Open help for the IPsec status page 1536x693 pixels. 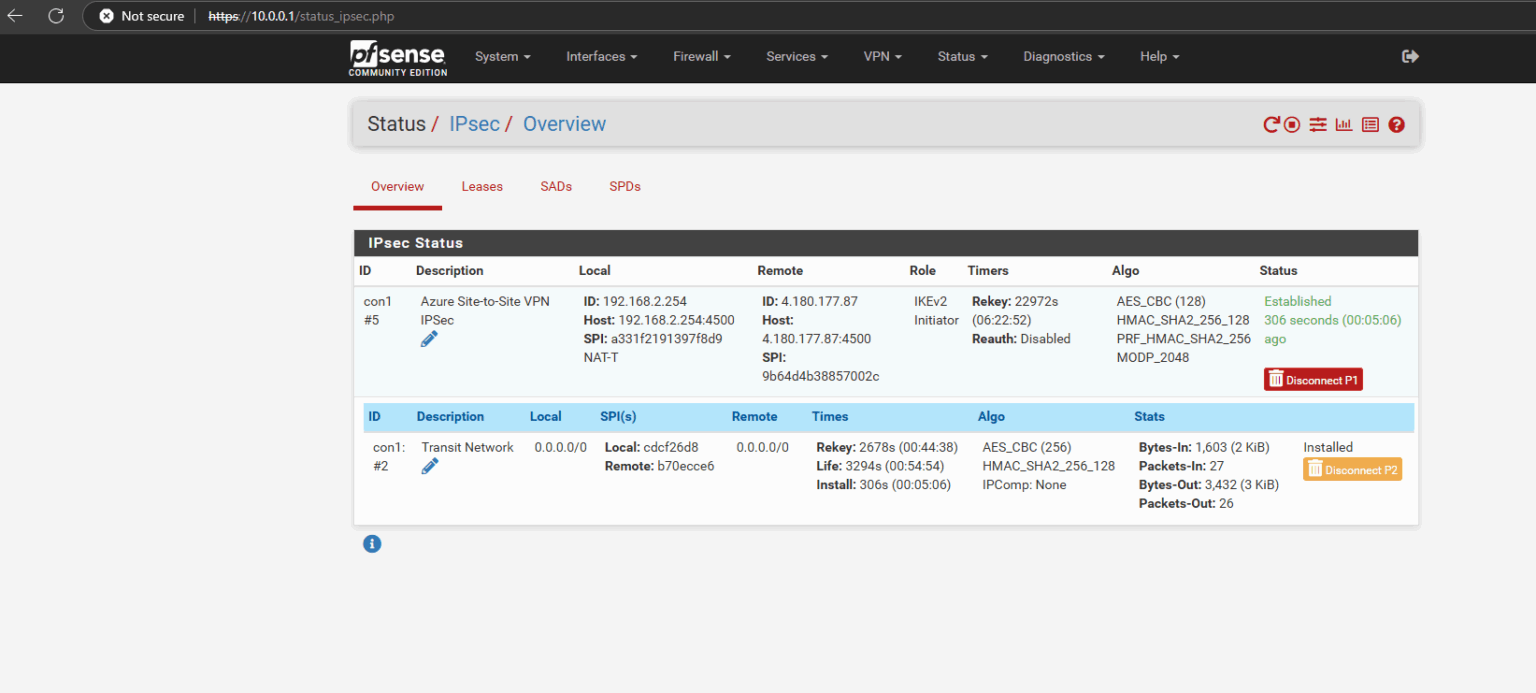1396,124
